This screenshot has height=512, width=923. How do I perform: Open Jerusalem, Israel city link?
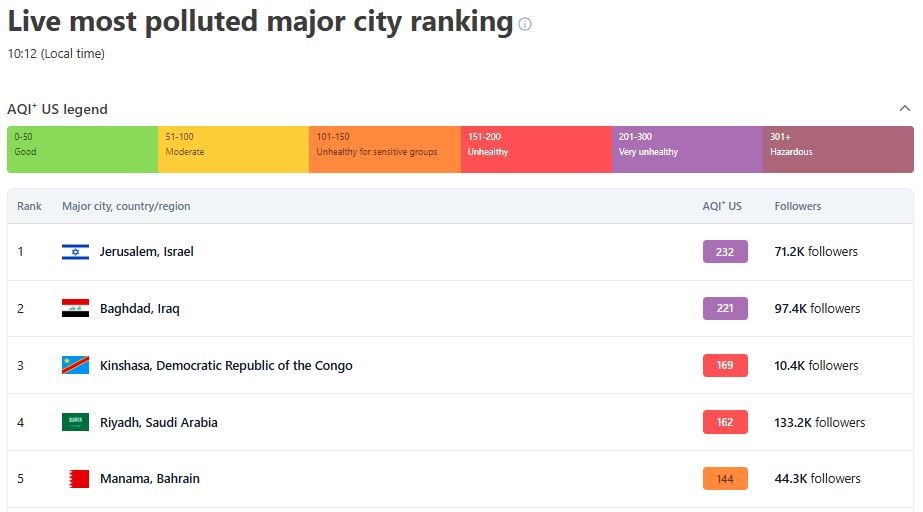(x=147, y=252)
